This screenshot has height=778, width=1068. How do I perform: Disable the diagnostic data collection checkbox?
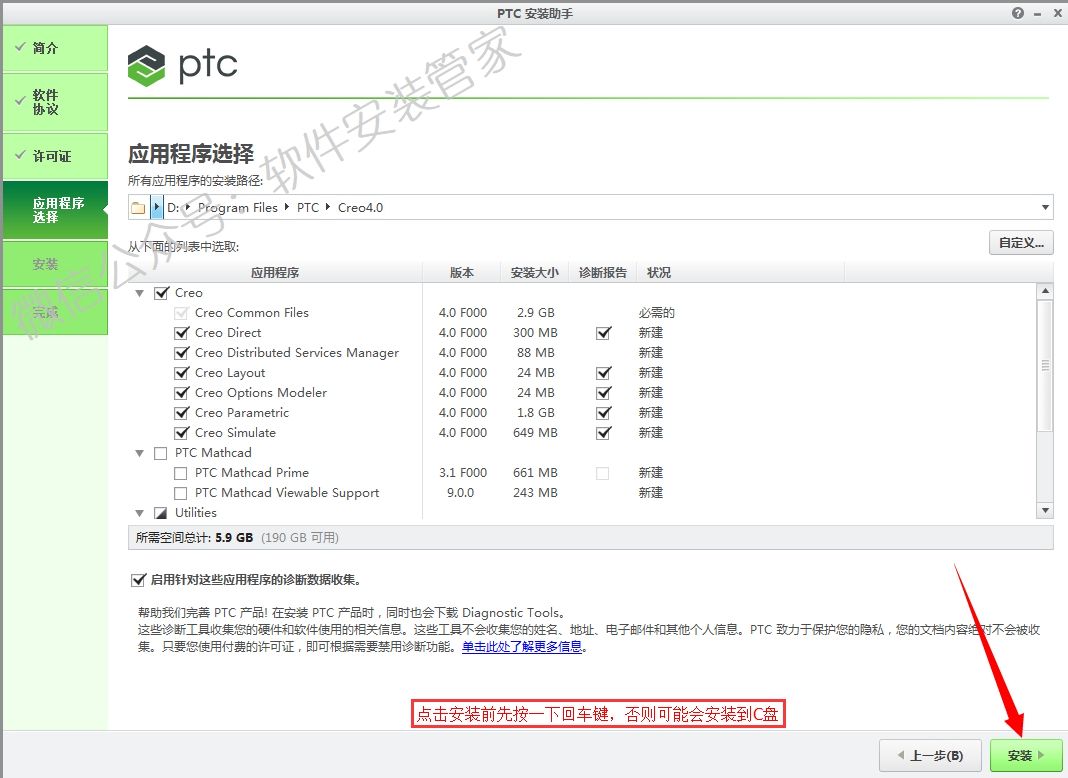click(138, 579)
